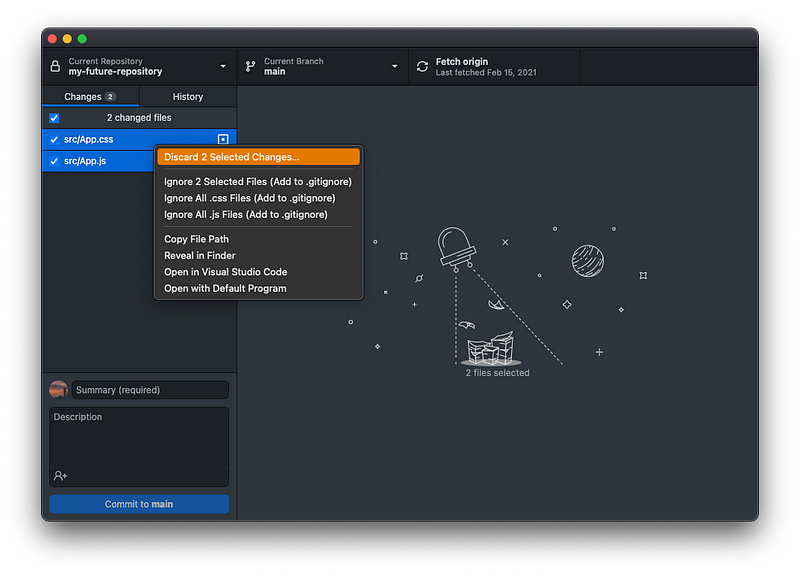Choose Discard 2 Selected Changes
The height and width of the screenshot is (576, 800).
tap(258, 157)
